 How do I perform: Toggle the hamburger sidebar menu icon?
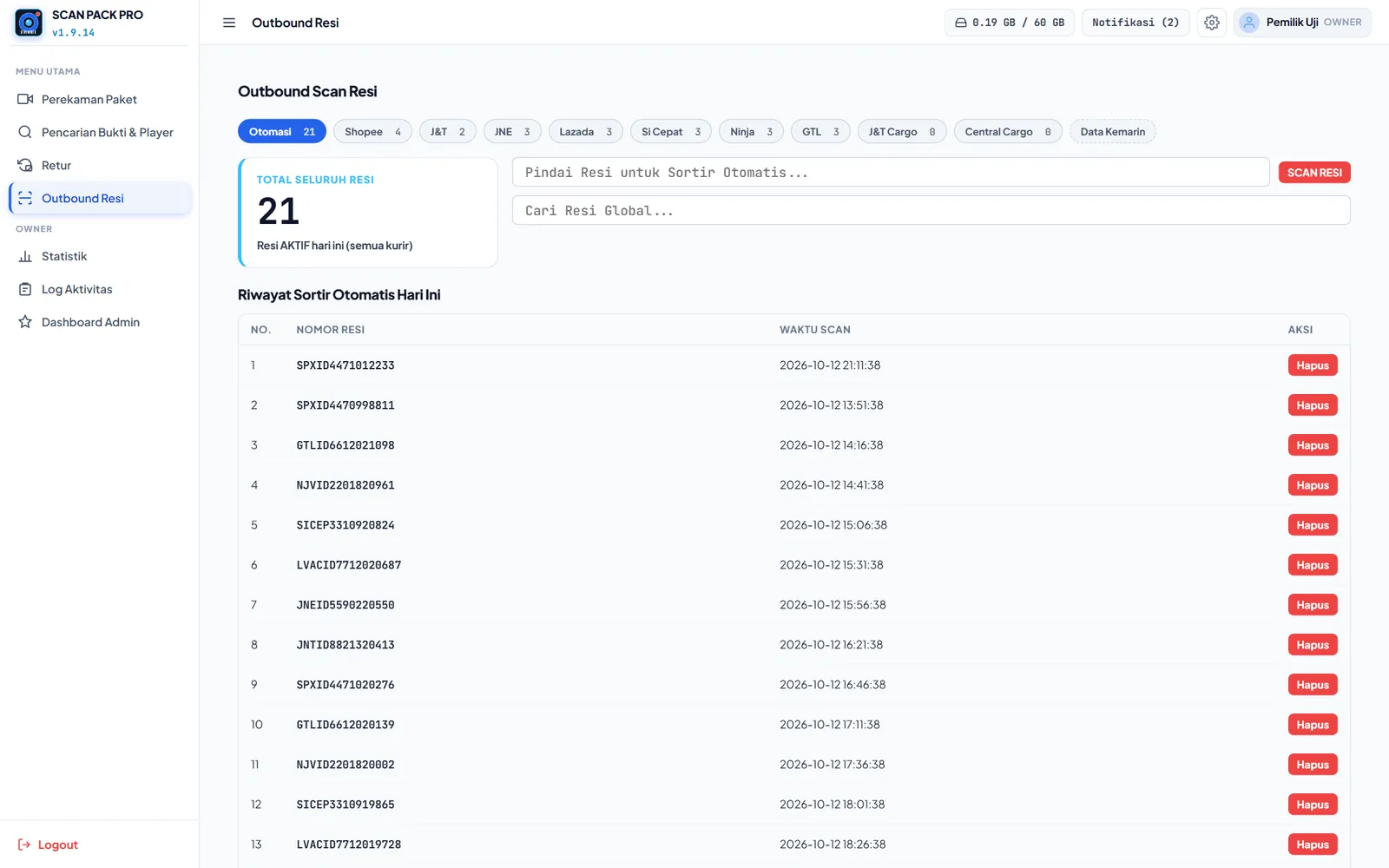[x=229, y=23]
